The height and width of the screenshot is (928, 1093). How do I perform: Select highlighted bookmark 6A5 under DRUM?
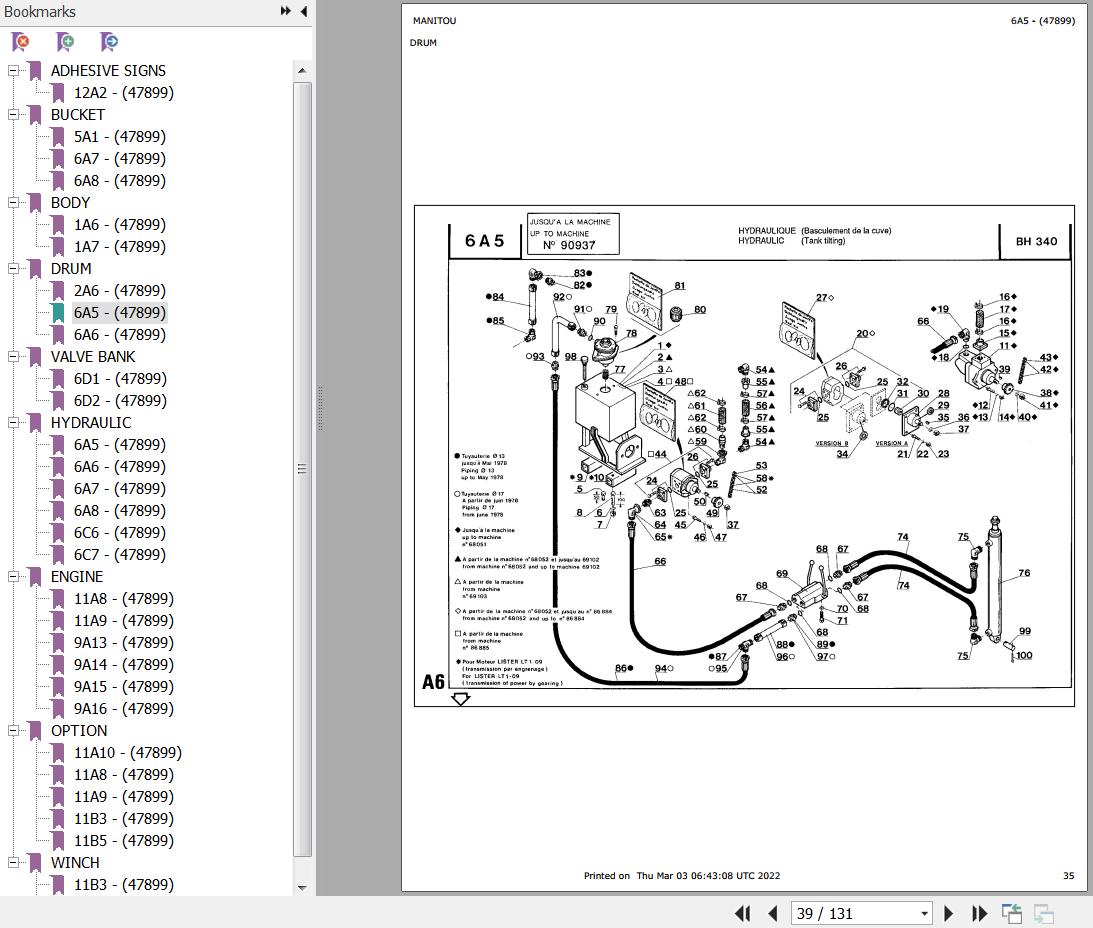click(120, 312)
